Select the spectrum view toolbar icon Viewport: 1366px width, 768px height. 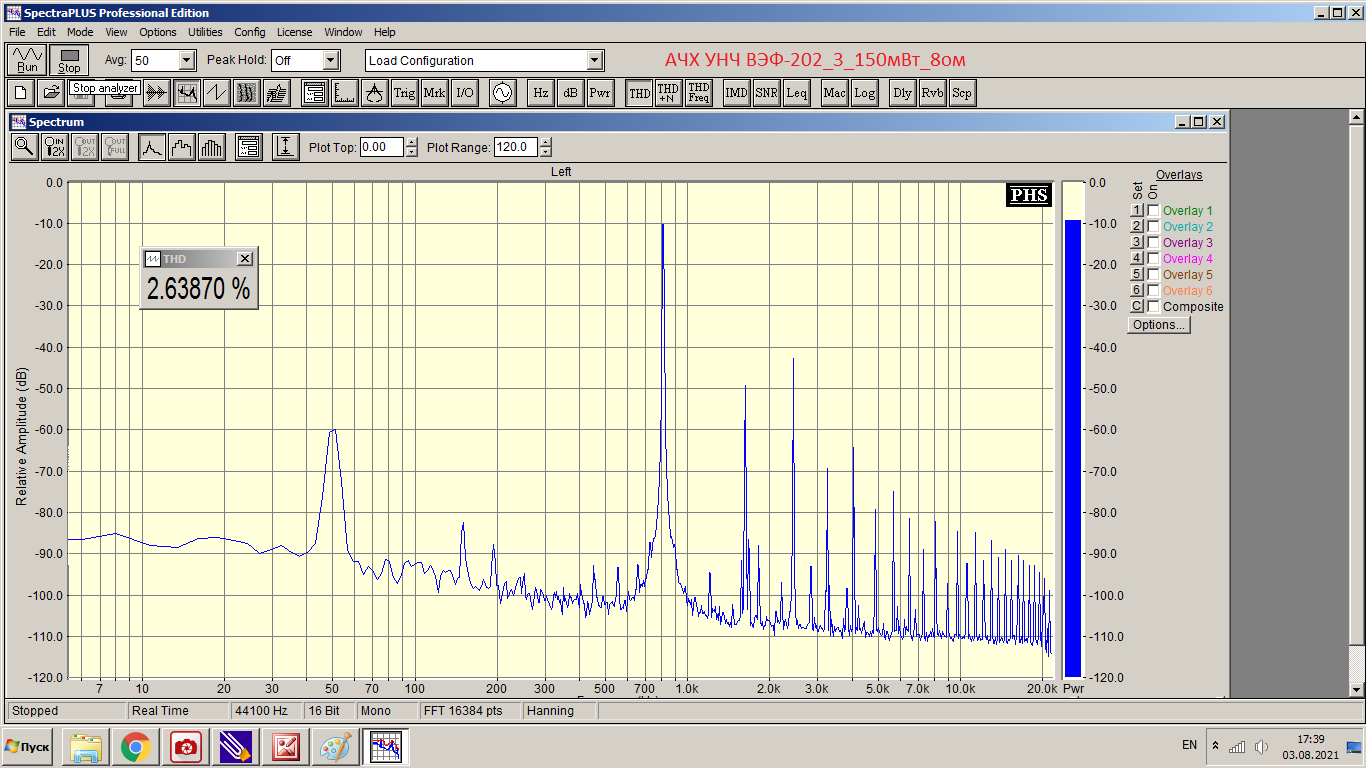pyautogui.click(x=187, y=93)
